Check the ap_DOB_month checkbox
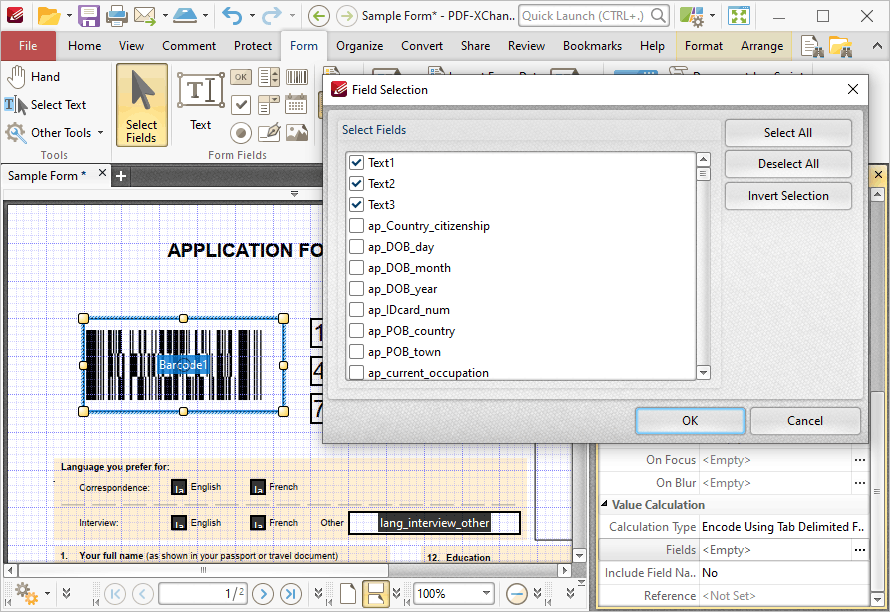890x612 pixels. 356,268
